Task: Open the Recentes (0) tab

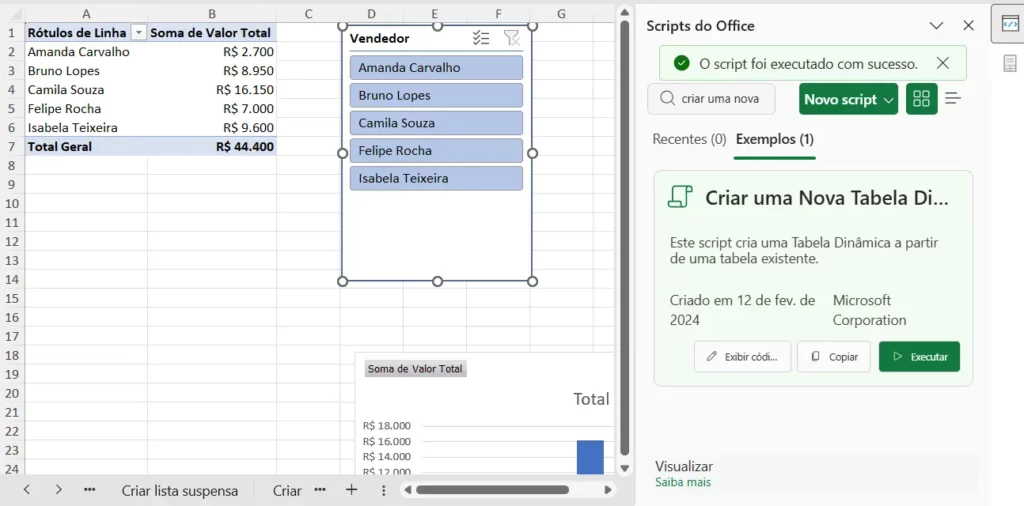Action: (689, 139)
